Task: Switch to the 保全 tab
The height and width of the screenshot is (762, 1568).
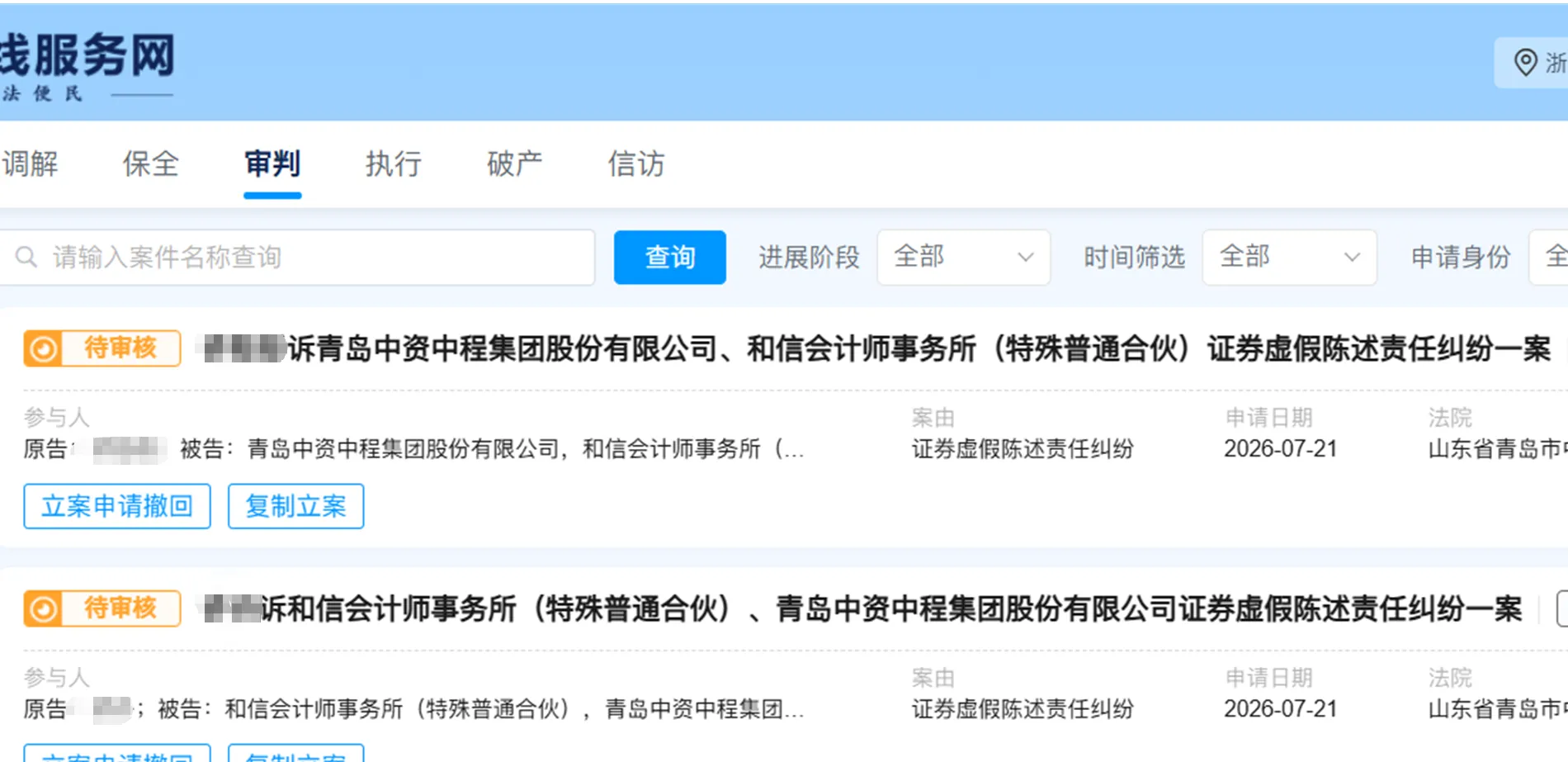Action: point(151,163)
